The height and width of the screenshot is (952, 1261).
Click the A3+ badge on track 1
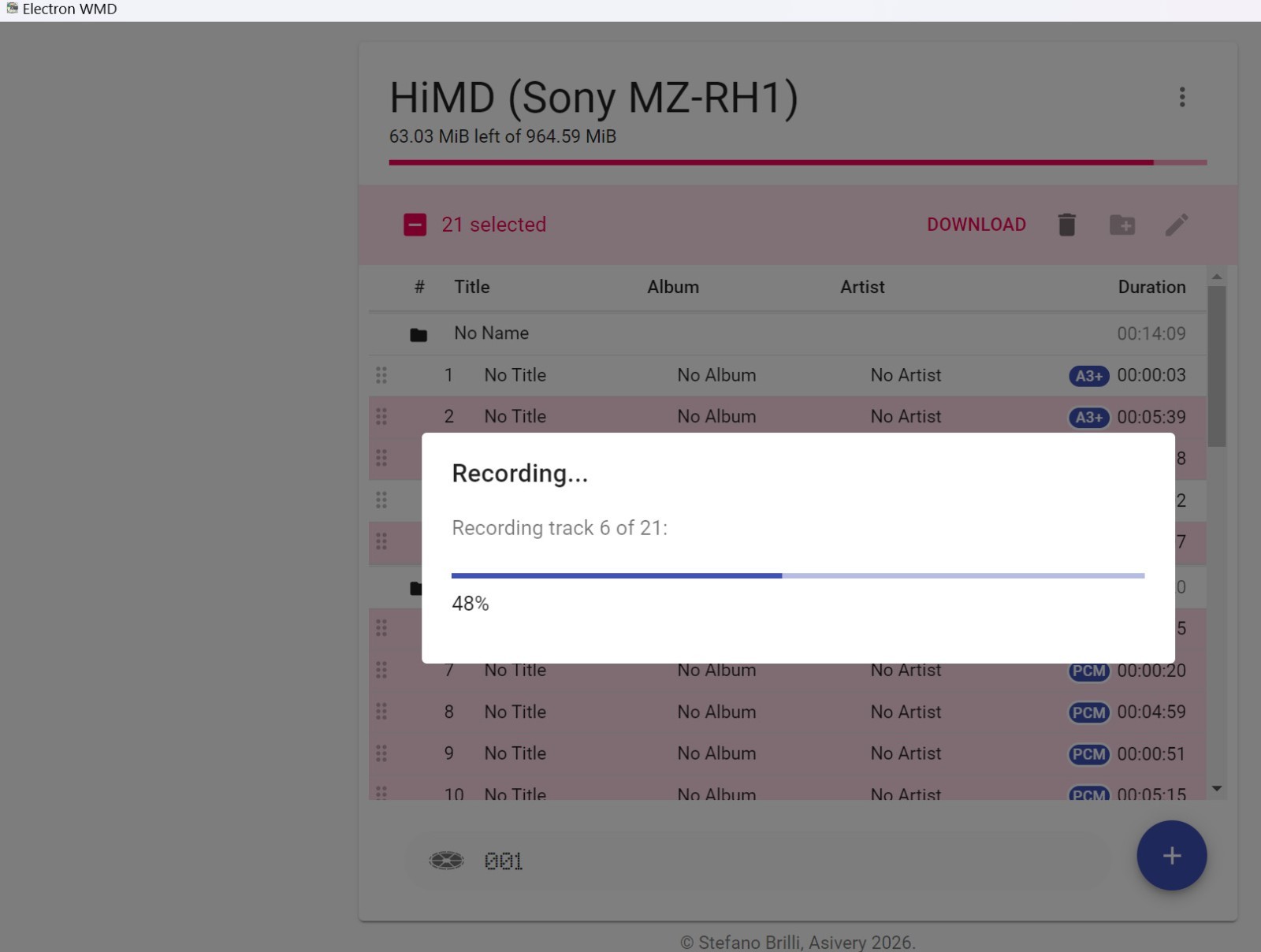(x=1089, y=376)
